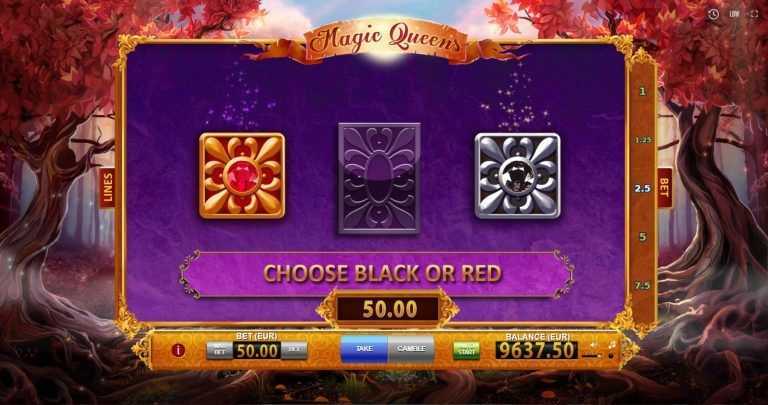Select the Max Bet button

pyautogui.click(x=219, y=351)
